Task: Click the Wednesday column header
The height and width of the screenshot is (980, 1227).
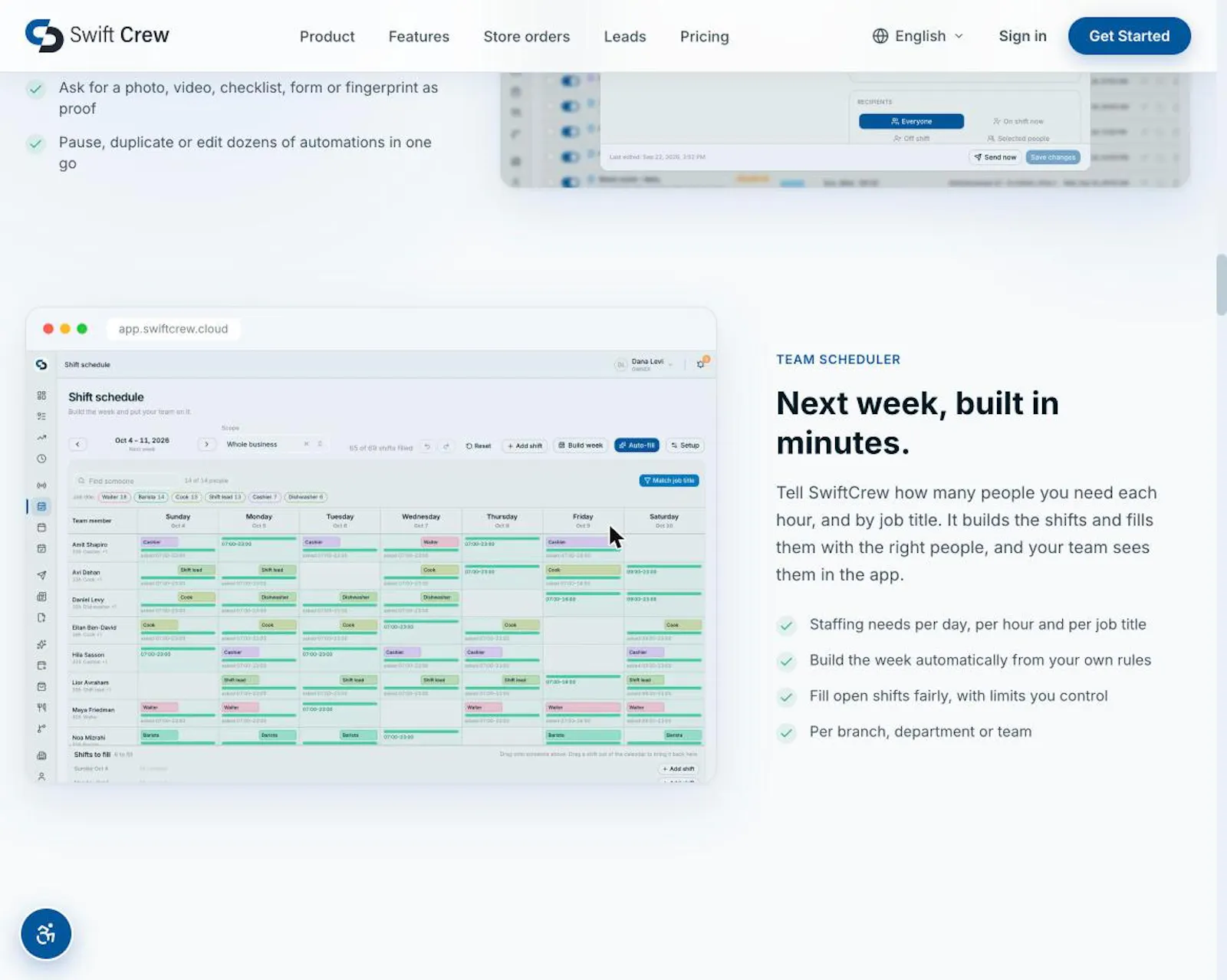Action: [x=421, y=520]
